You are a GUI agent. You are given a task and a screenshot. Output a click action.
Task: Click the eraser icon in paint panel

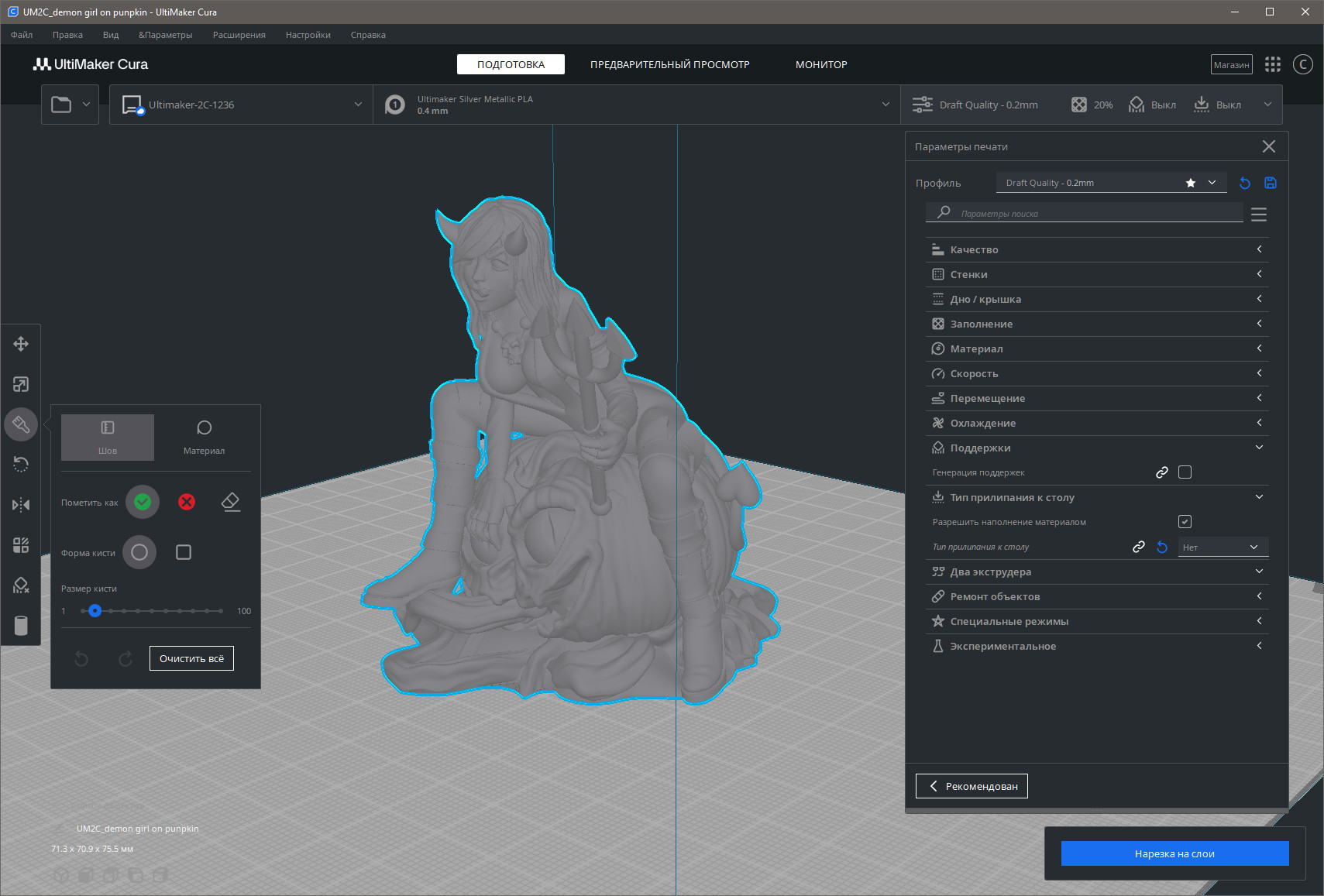click(x=230, y=502)
